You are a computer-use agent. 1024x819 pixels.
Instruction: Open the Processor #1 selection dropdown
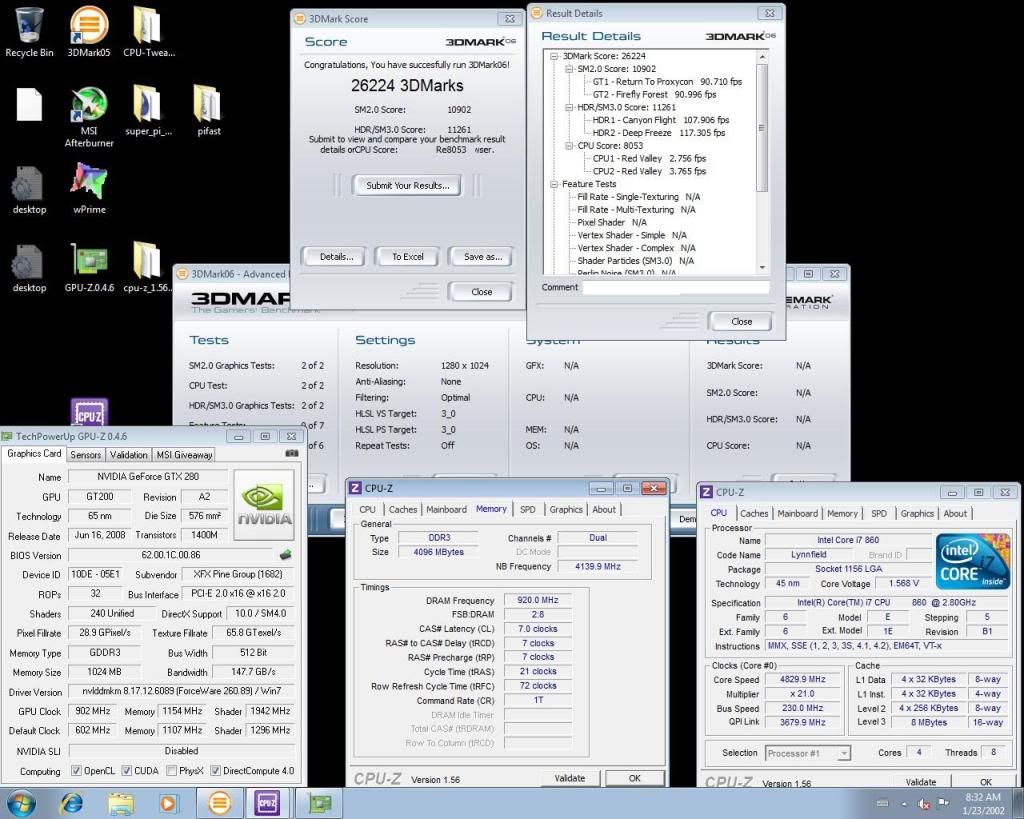[x=808, y=753]
